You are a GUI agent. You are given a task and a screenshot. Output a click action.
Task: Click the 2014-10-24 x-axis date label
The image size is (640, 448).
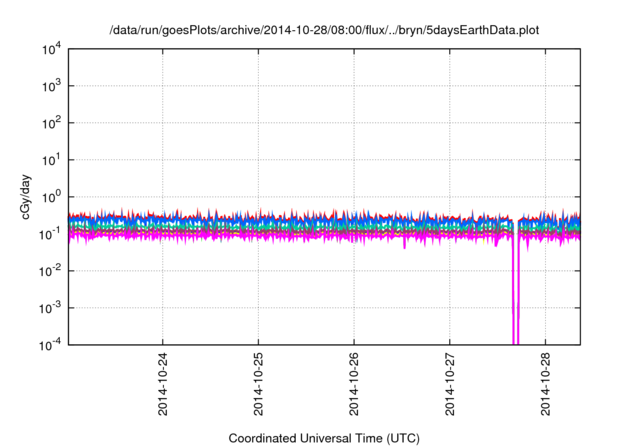[x=163, y=384]
